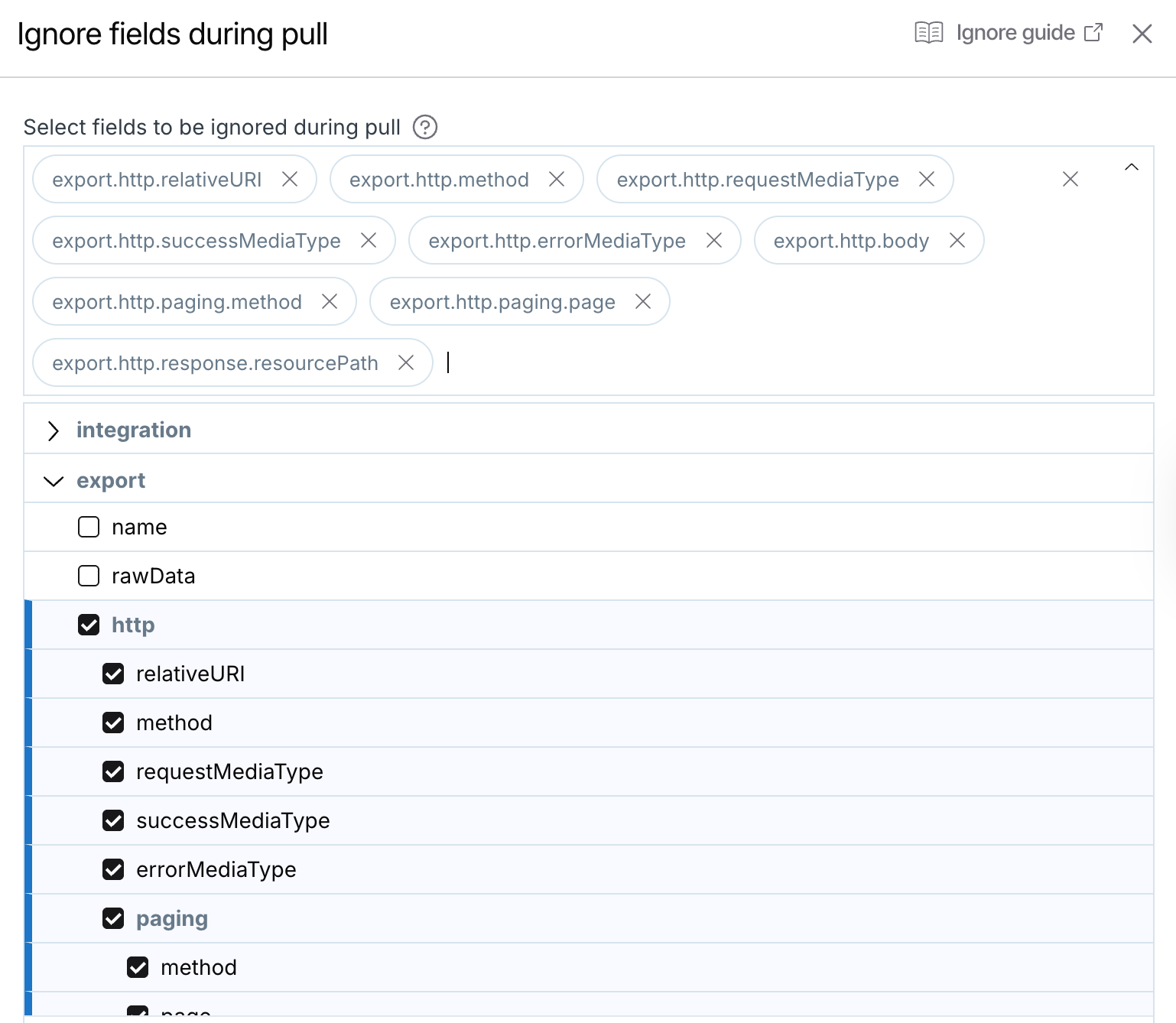This screenshot has width=1176, height=1023.
Task: Remove the export.http.errorMediaType chip
Action: (714, 240)
